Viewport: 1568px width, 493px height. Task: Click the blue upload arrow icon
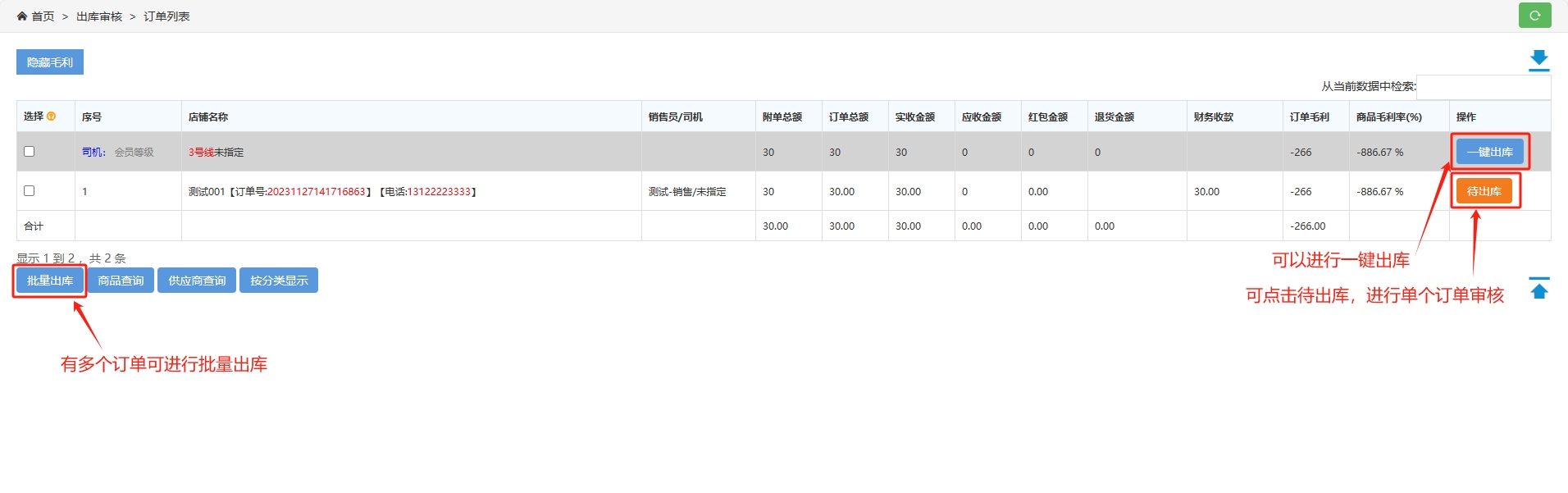pyautogui.click(x=1539, y=288)
